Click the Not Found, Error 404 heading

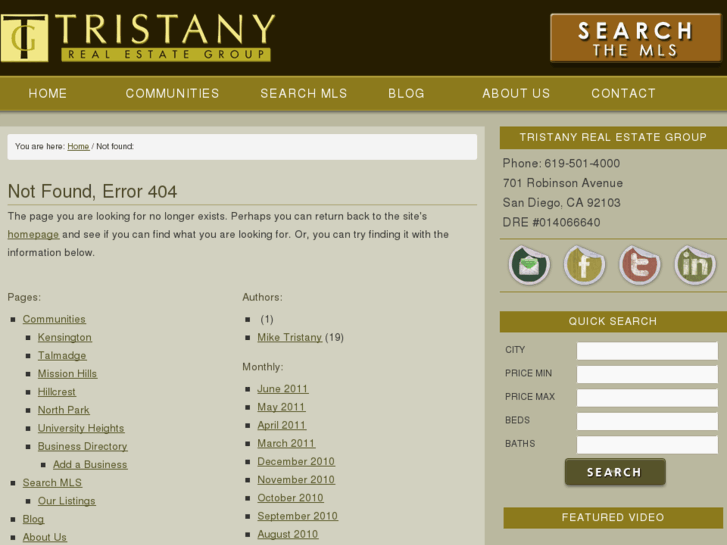[92, 192]
